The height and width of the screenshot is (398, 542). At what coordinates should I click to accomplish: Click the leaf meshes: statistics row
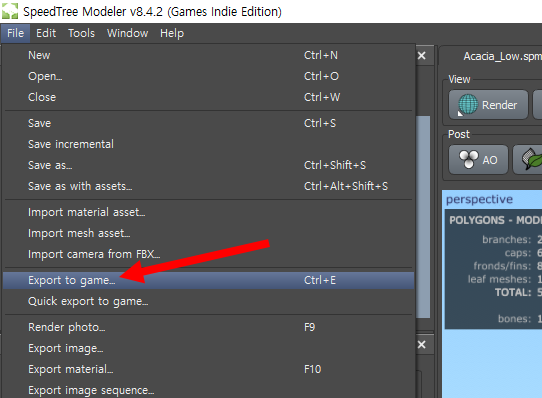(505, 279)
